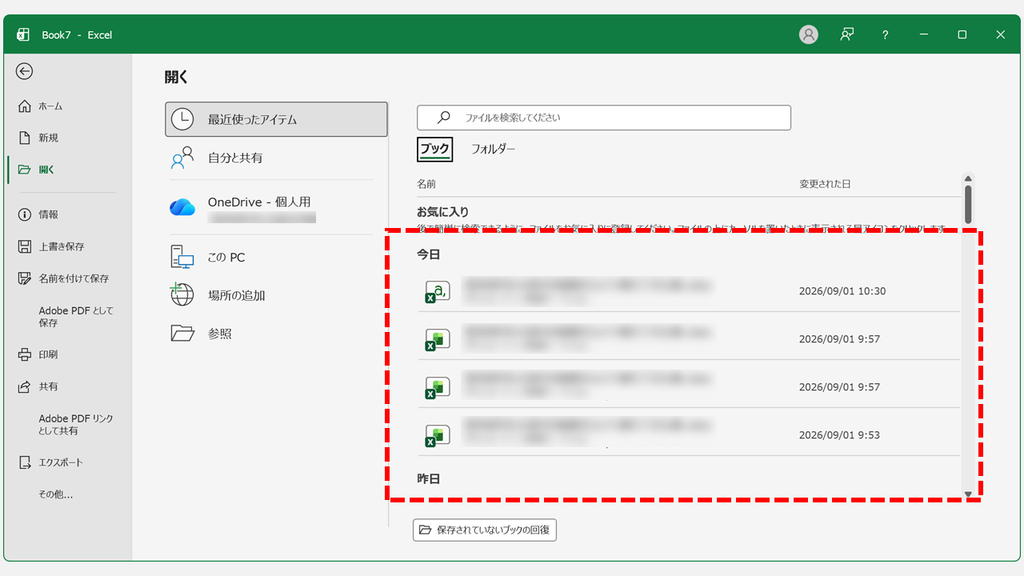This screenshot has height=576, width=1024.
Task: Click the 昨日 group heading
Action: (428, 479)
